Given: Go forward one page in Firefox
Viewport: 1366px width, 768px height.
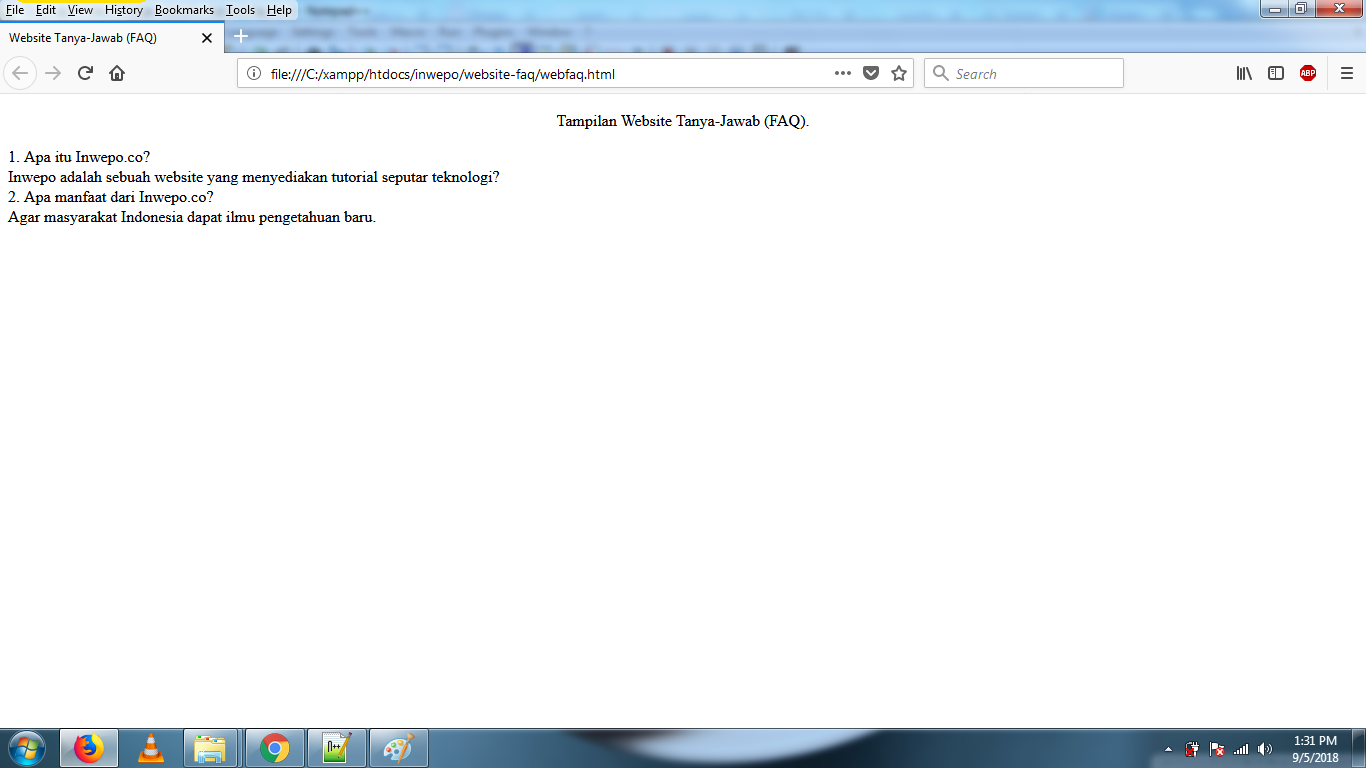Looking at the screenshot, I should click(x=53, y=73).
